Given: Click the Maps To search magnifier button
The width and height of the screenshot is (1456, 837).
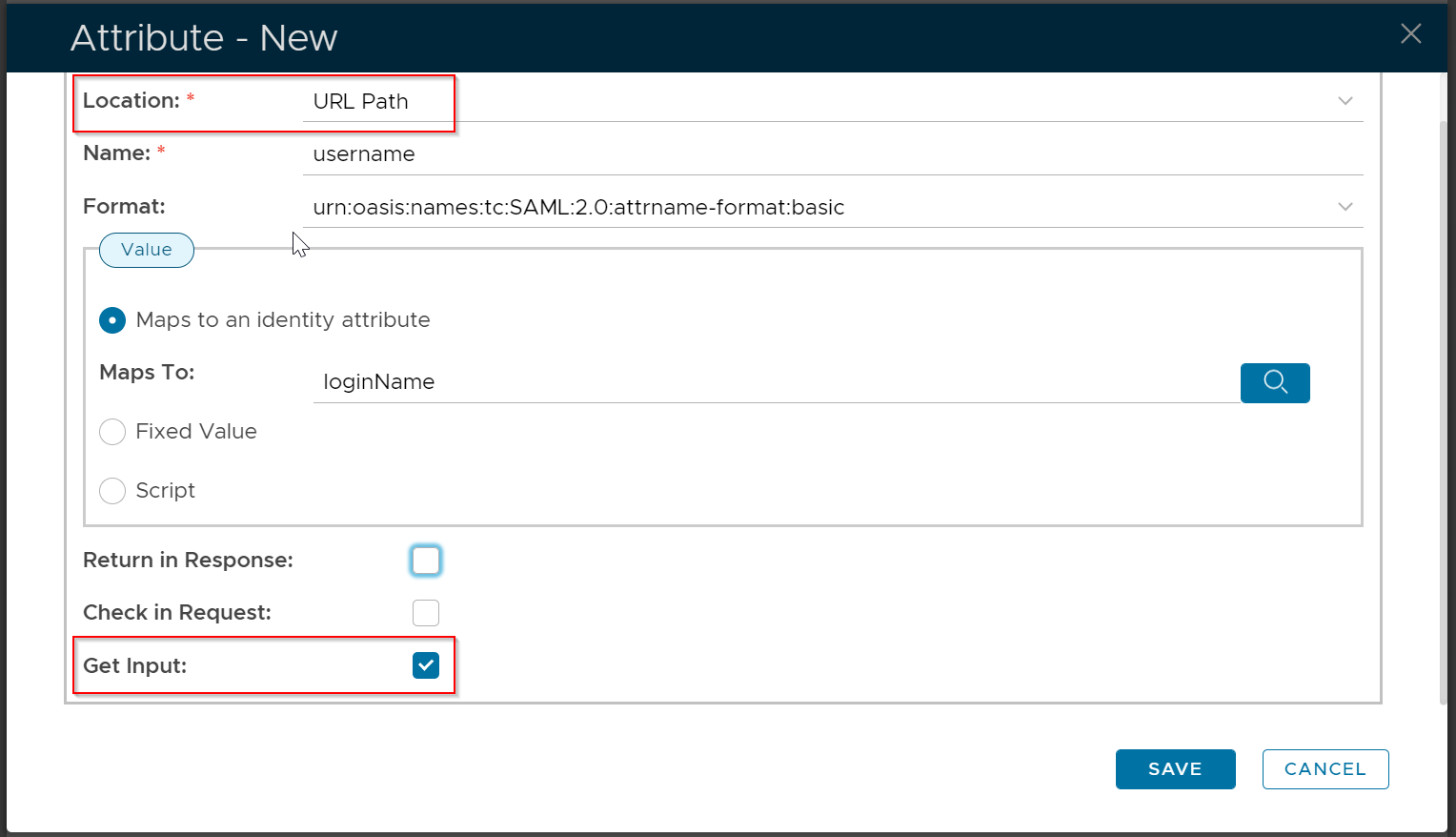Looking at the screenshot, I should point(1274,383).
